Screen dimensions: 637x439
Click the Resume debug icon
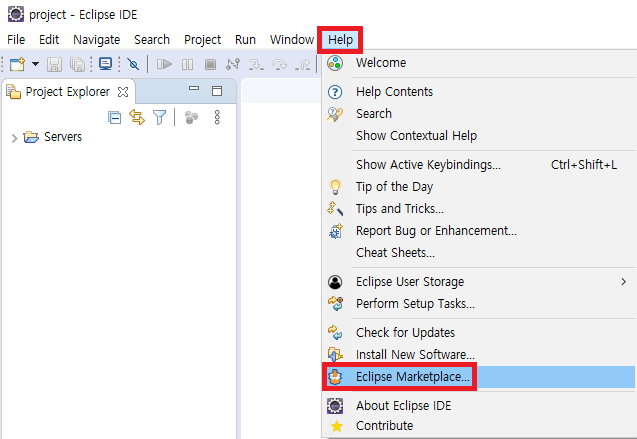point(164,64)
